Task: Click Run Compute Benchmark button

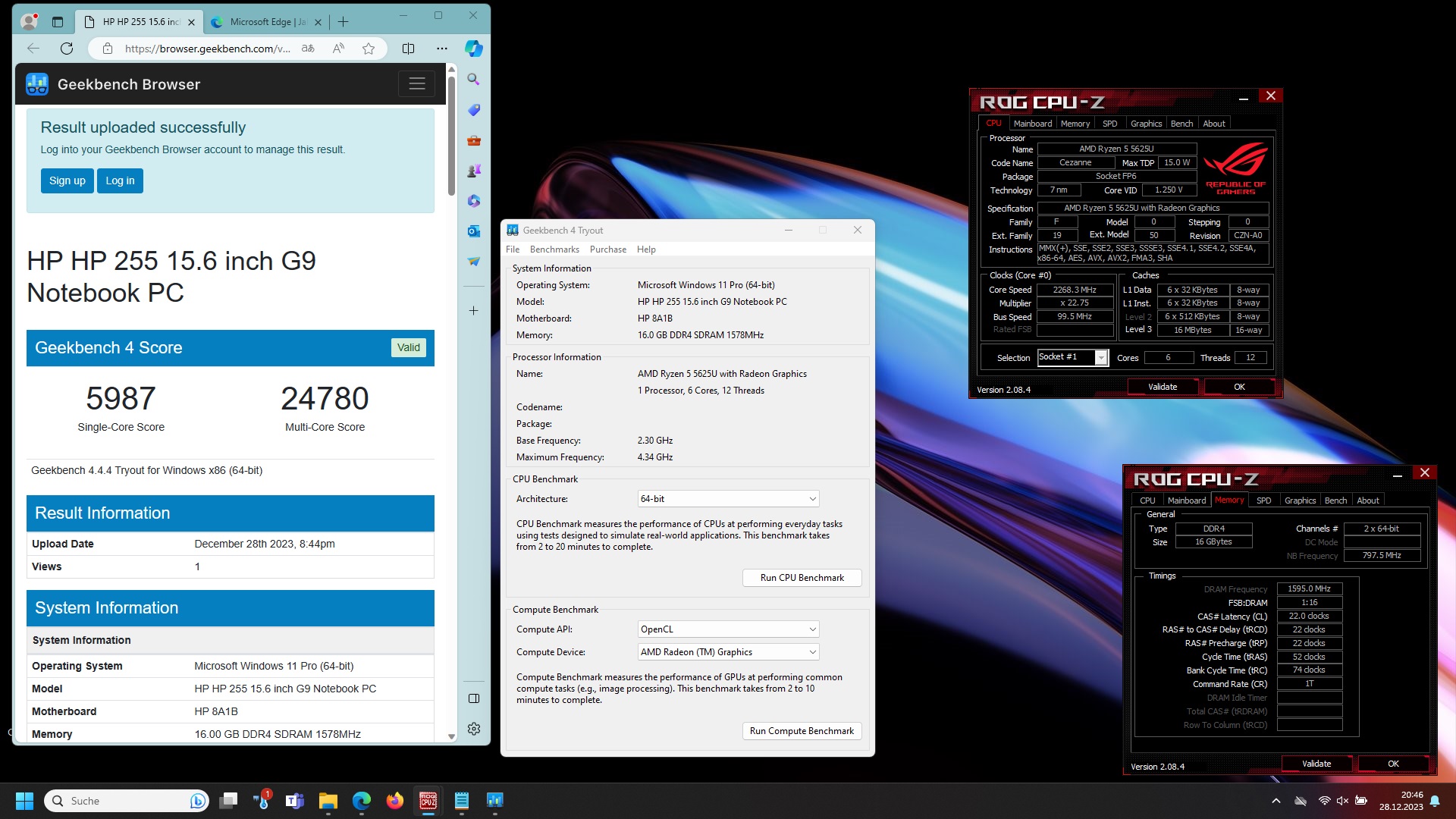Action: [802, 731]
